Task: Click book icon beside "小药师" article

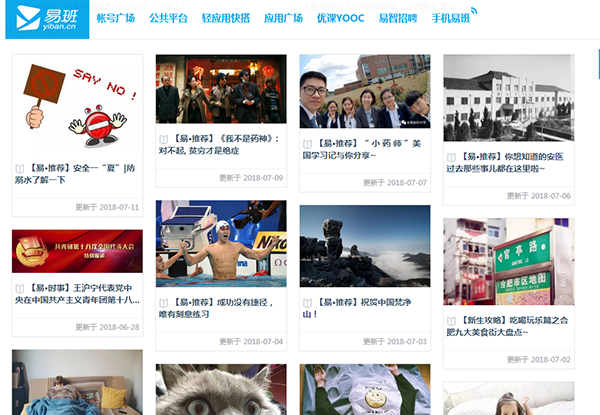Action: (307, 144)
